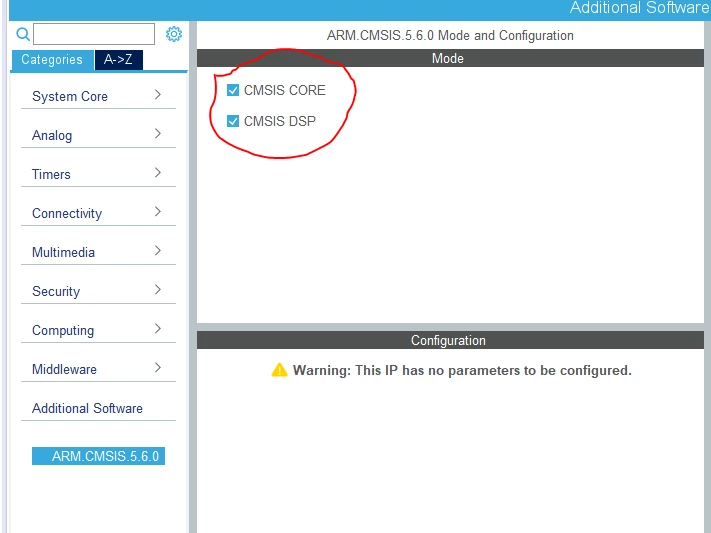Expand the Middleware category chevron
711x533 pixels.
[x=158, y=368]
